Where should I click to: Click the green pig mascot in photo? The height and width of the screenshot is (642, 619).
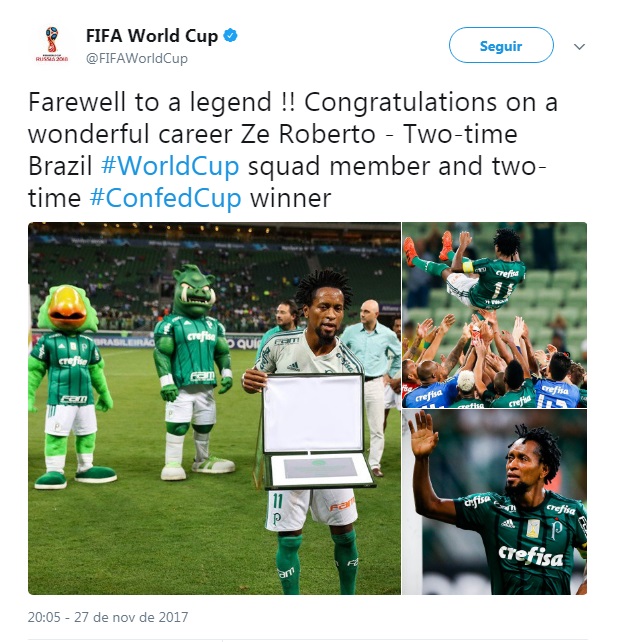(194, 371)
